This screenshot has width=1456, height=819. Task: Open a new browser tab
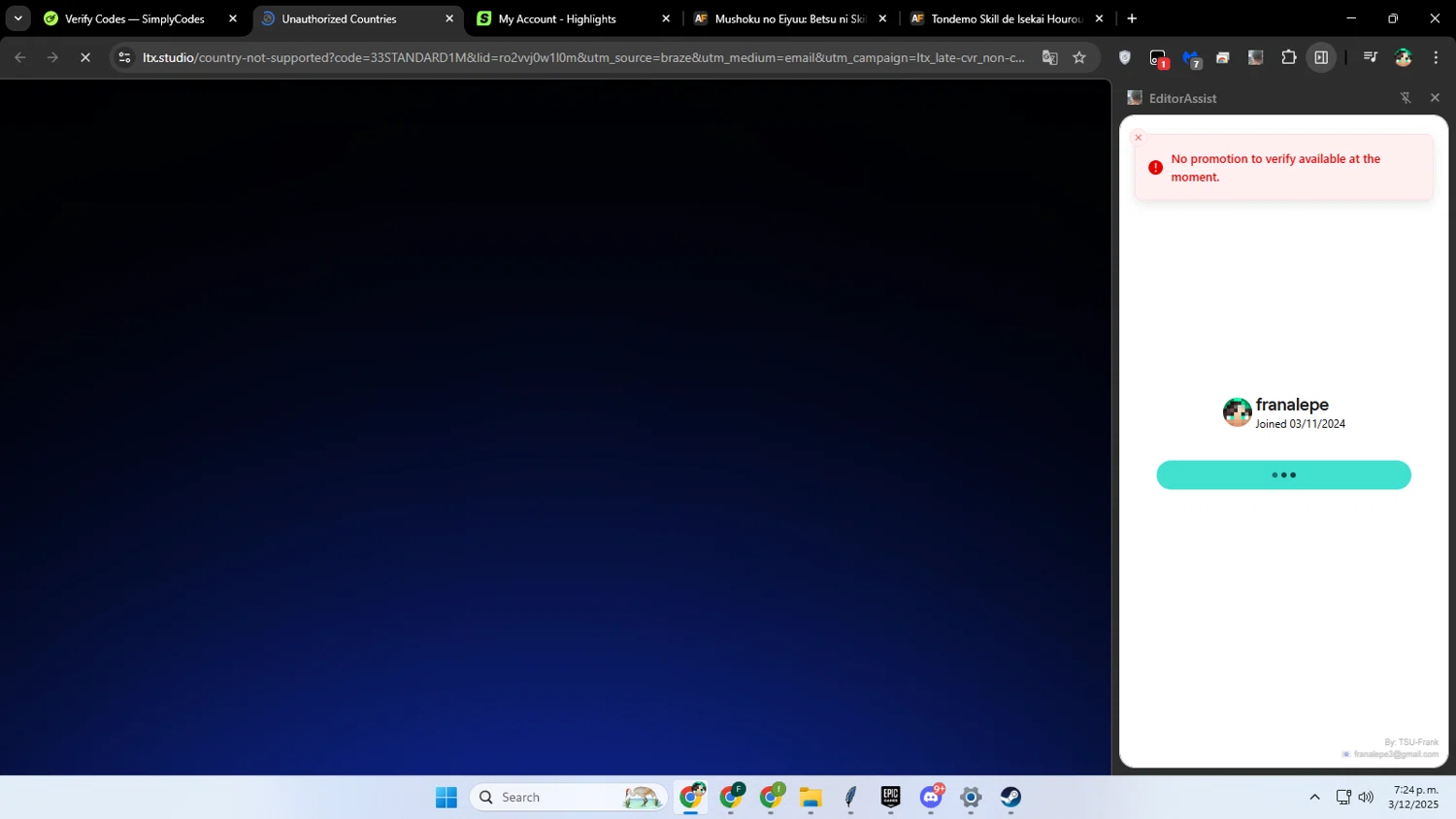tap(1132, 18)
